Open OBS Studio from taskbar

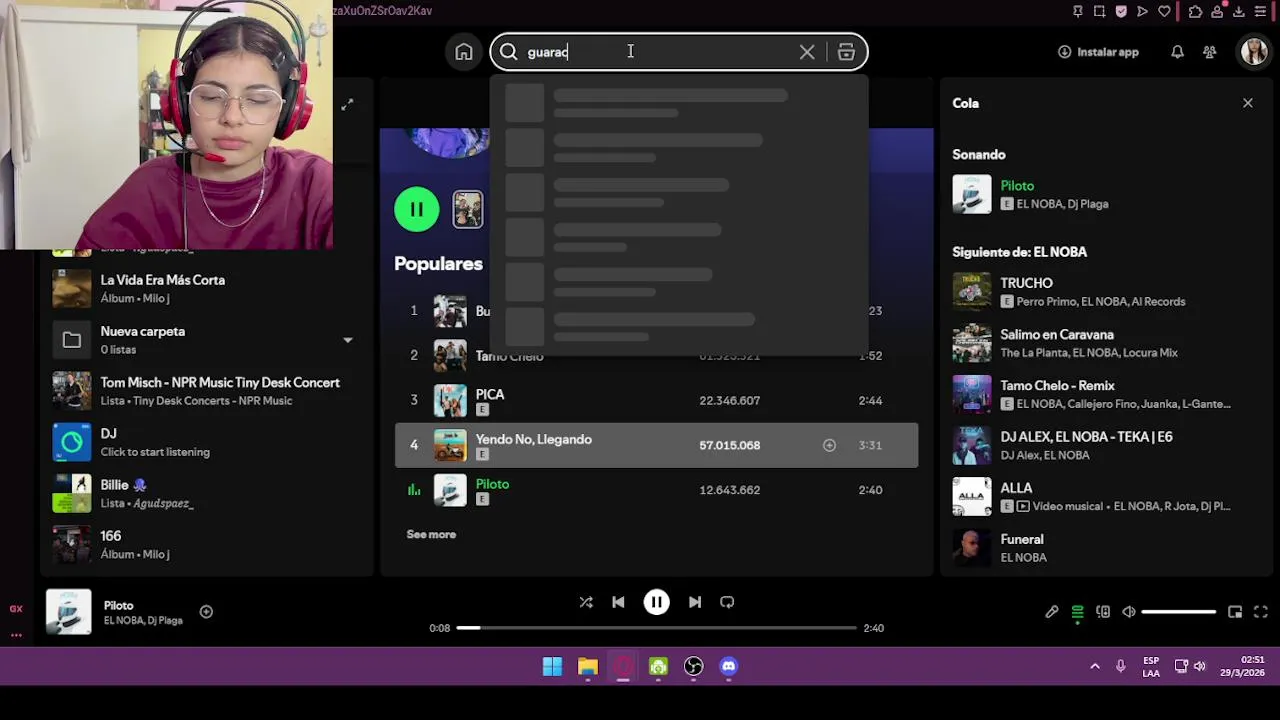693,666
